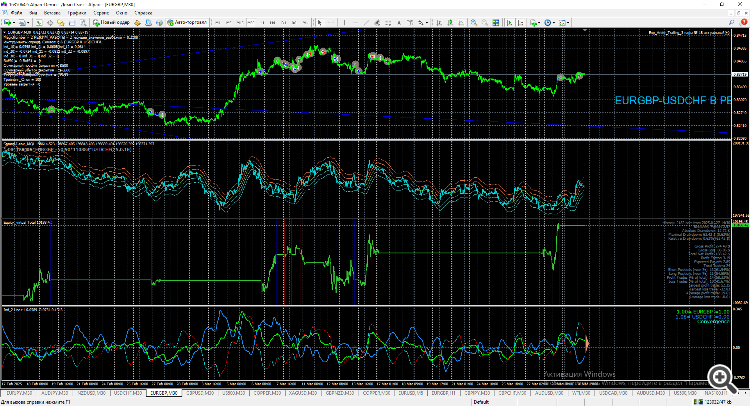
Task: Open the Окно menu
Action: 121,13
